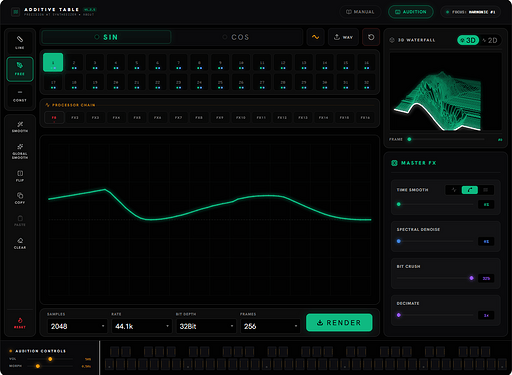Adjust the Spectral Denoise slider

pos(435,241)
